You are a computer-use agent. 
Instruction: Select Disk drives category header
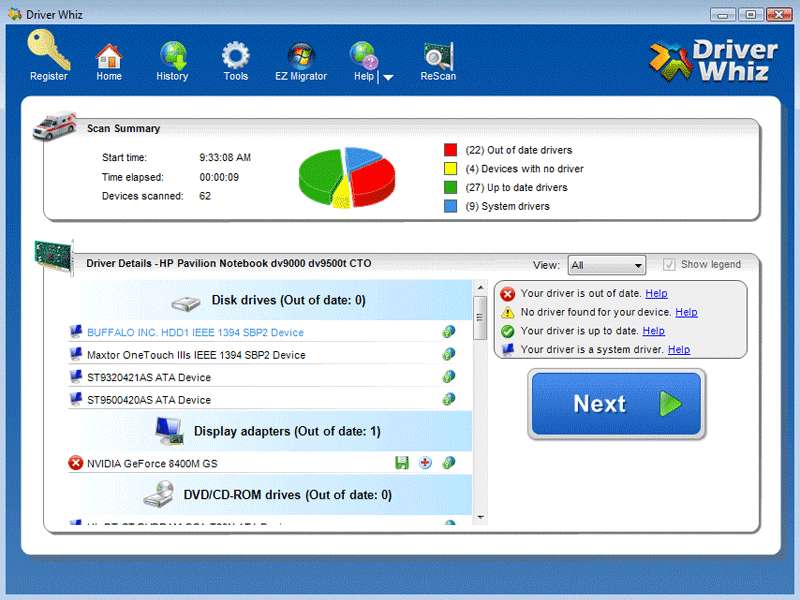pyautogui.click(x=270, y=301)
